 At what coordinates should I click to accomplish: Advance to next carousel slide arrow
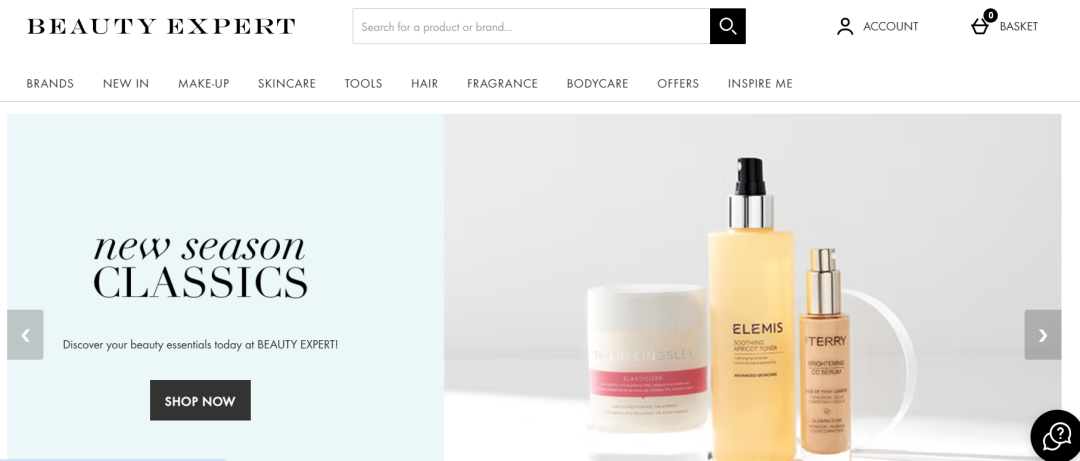[x=1043, y=335]
